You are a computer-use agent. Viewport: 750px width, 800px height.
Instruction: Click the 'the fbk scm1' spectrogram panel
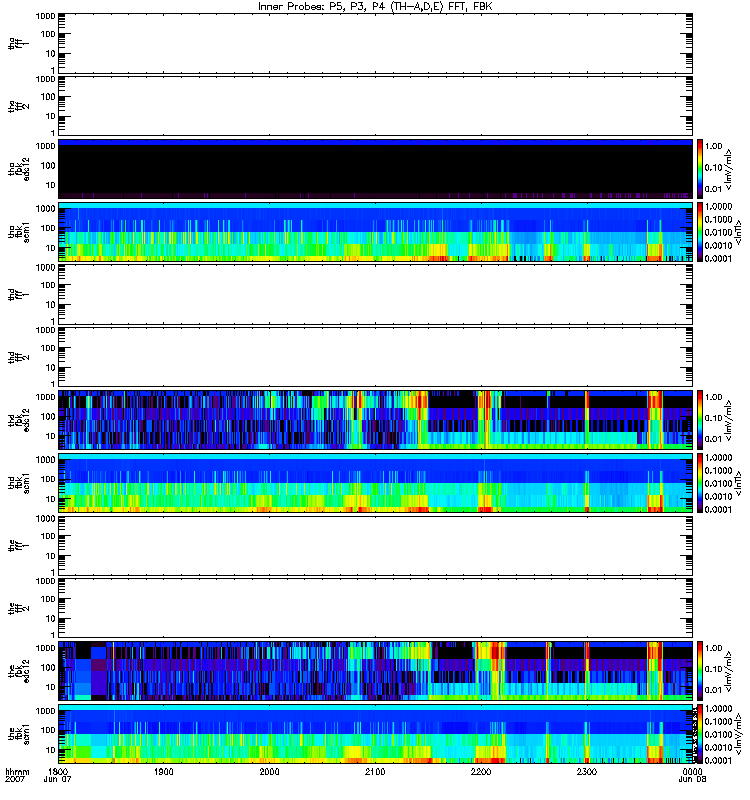[x=375, y=734]
